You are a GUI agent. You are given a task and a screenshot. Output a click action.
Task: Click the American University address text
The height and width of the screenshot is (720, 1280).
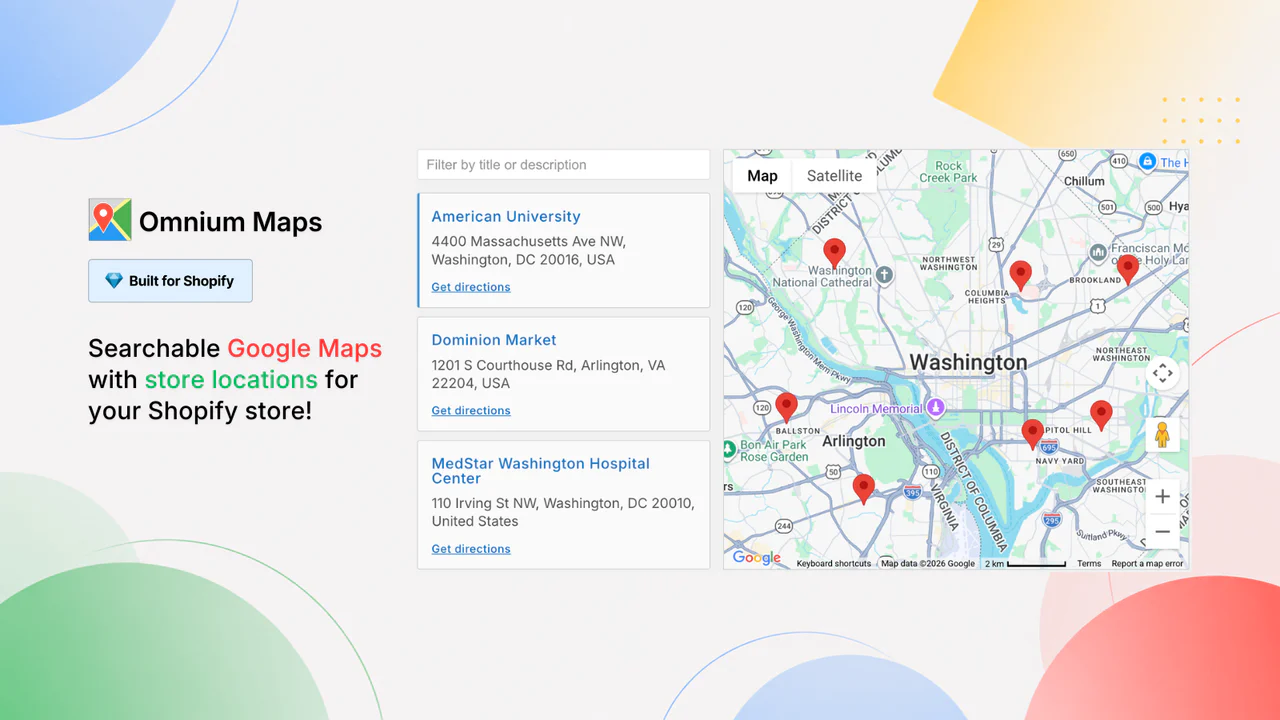point(527,251)
